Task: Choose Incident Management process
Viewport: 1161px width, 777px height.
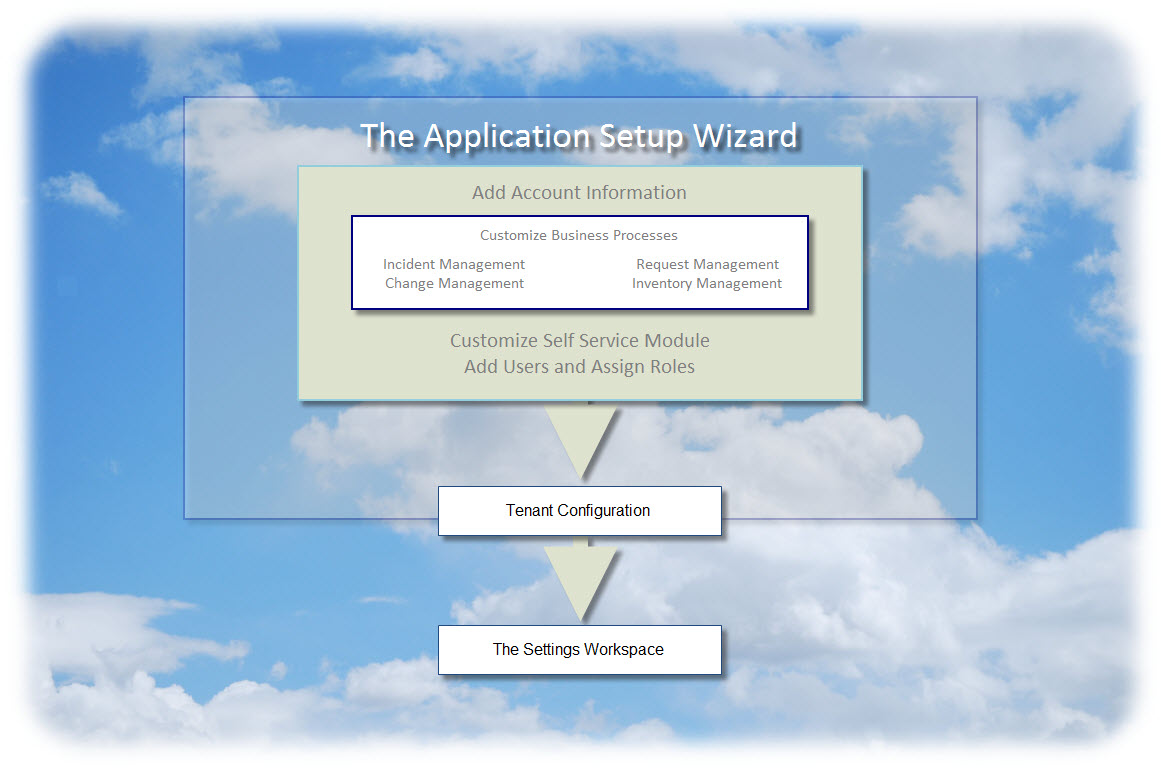Action: [x=454, y=264]
